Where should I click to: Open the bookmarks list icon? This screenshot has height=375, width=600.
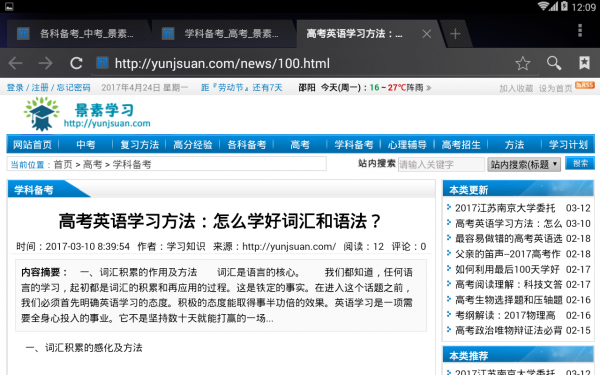pyautogui.click(x=584, y=63)
